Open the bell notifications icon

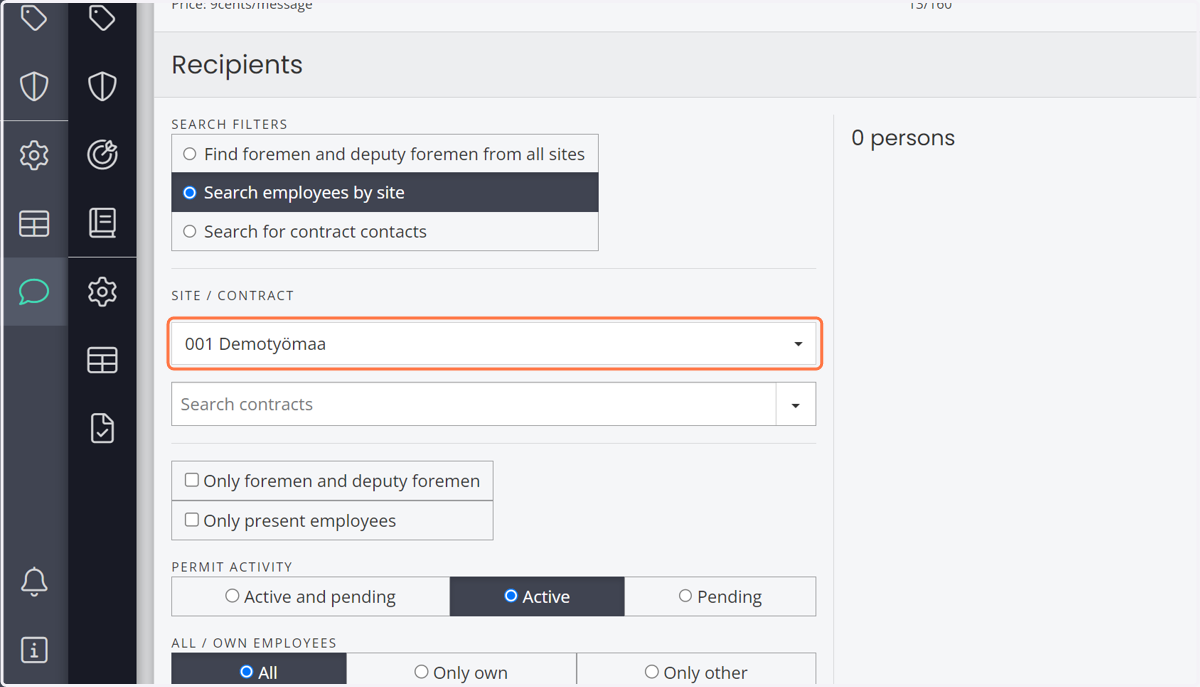point(34,581)
